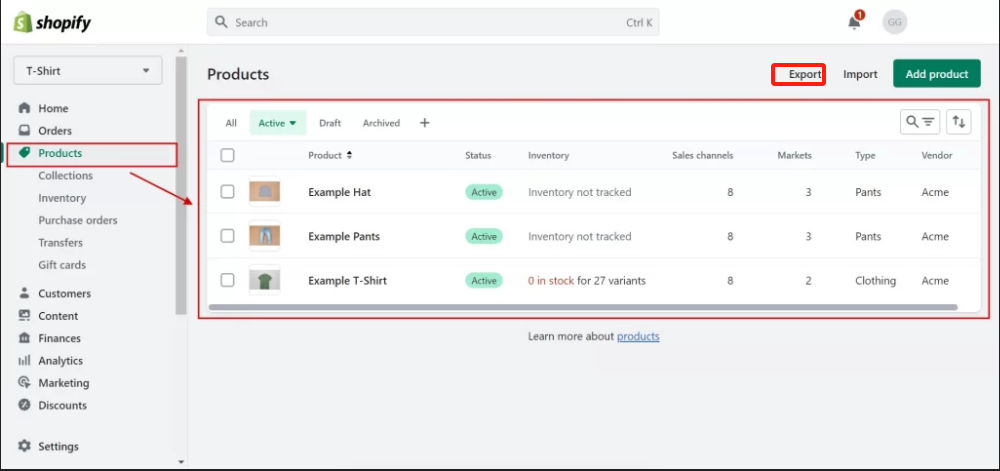
Task: Expand the Active tab dropdown arrow
Action: pyautogui.click(x=293, y=124)
